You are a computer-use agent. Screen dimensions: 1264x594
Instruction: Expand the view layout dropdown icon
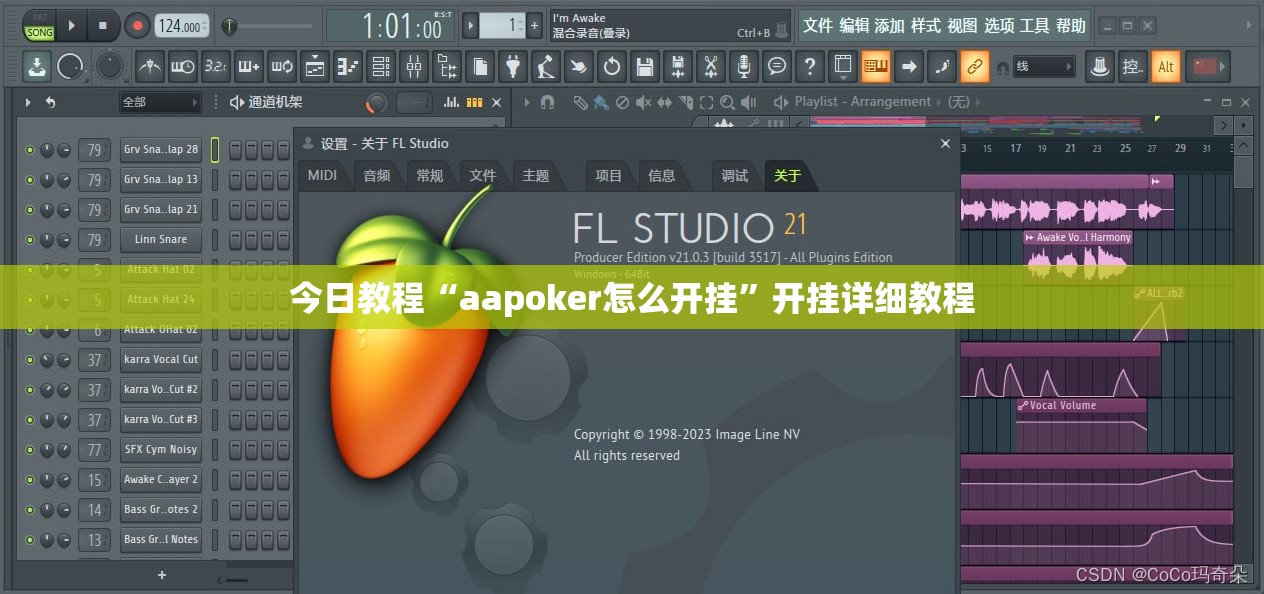click(x=843, y=67)
